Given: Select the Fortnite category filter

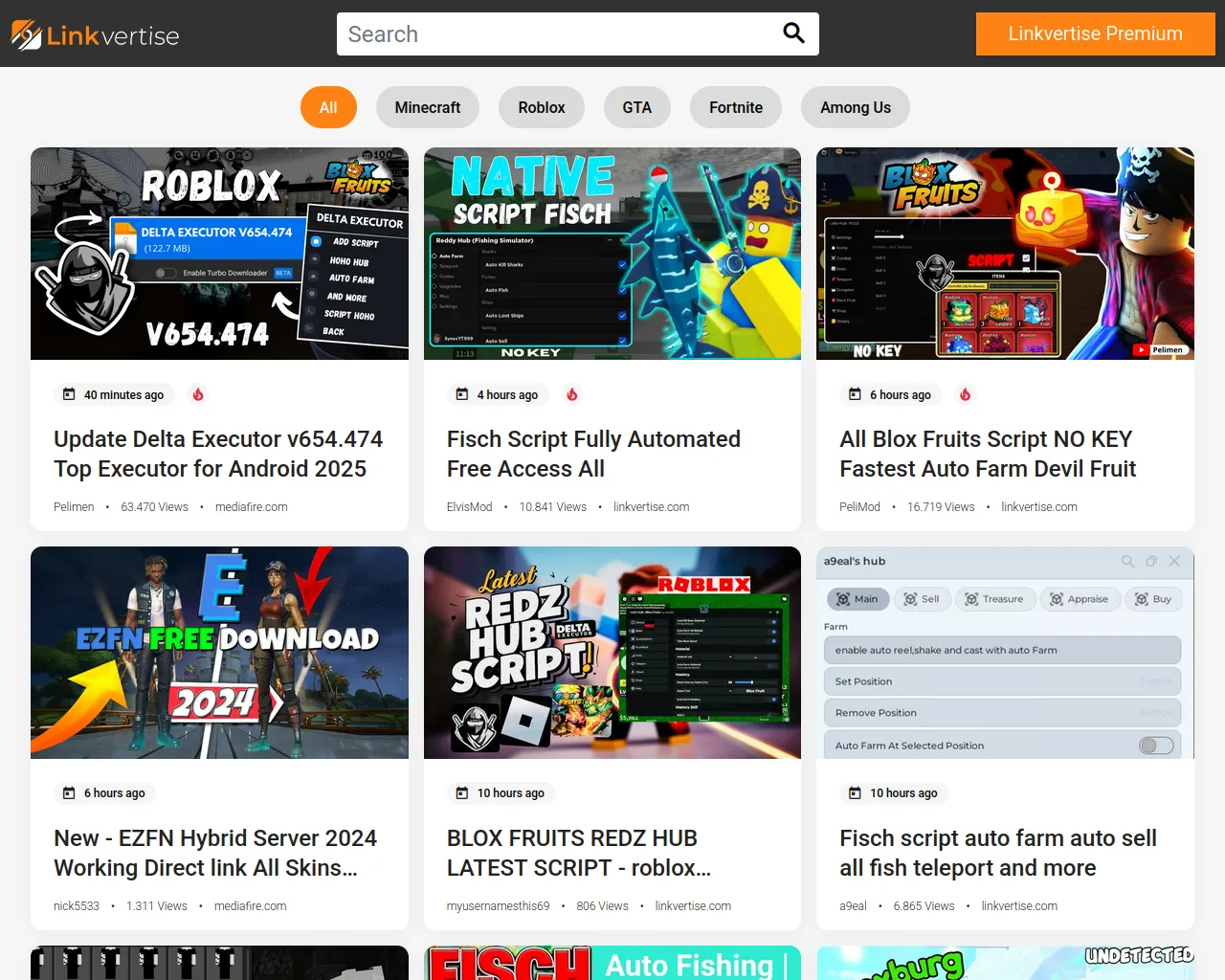Looking at the screenshot, I should tap(736, 107).
